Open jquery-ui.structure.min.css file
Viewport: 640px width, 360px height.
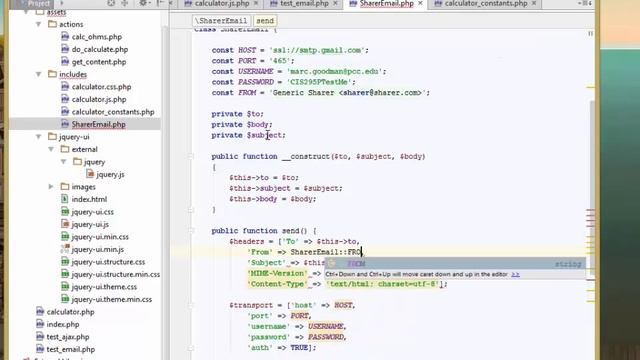[x=116, y=274]
